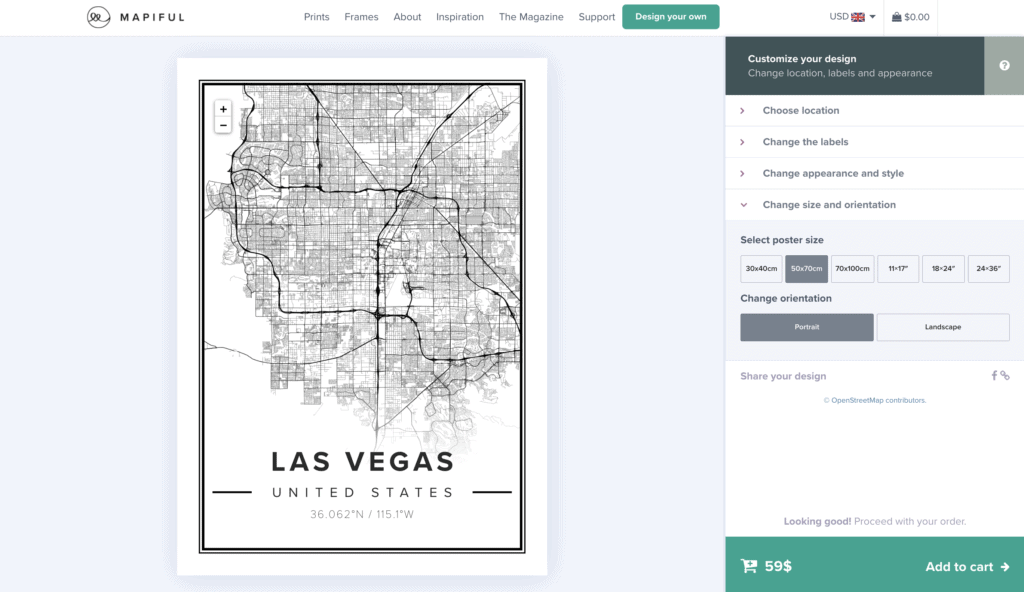Open The Magazine page

pyautogui.click(x=531, y=17)
